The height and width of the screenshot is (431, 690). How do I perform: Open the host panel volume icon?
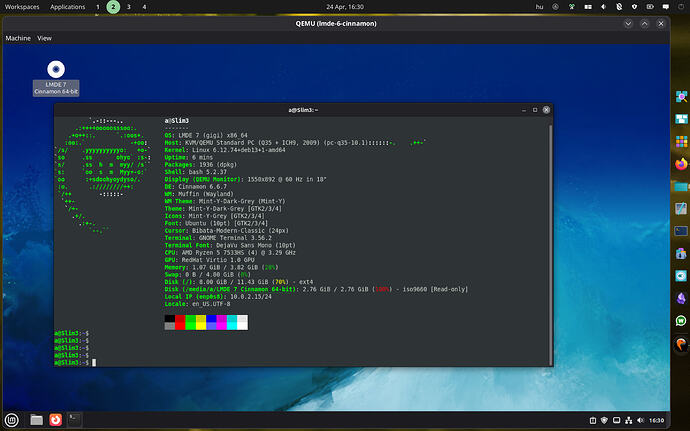pyautogui.click(x=603, y=7)
